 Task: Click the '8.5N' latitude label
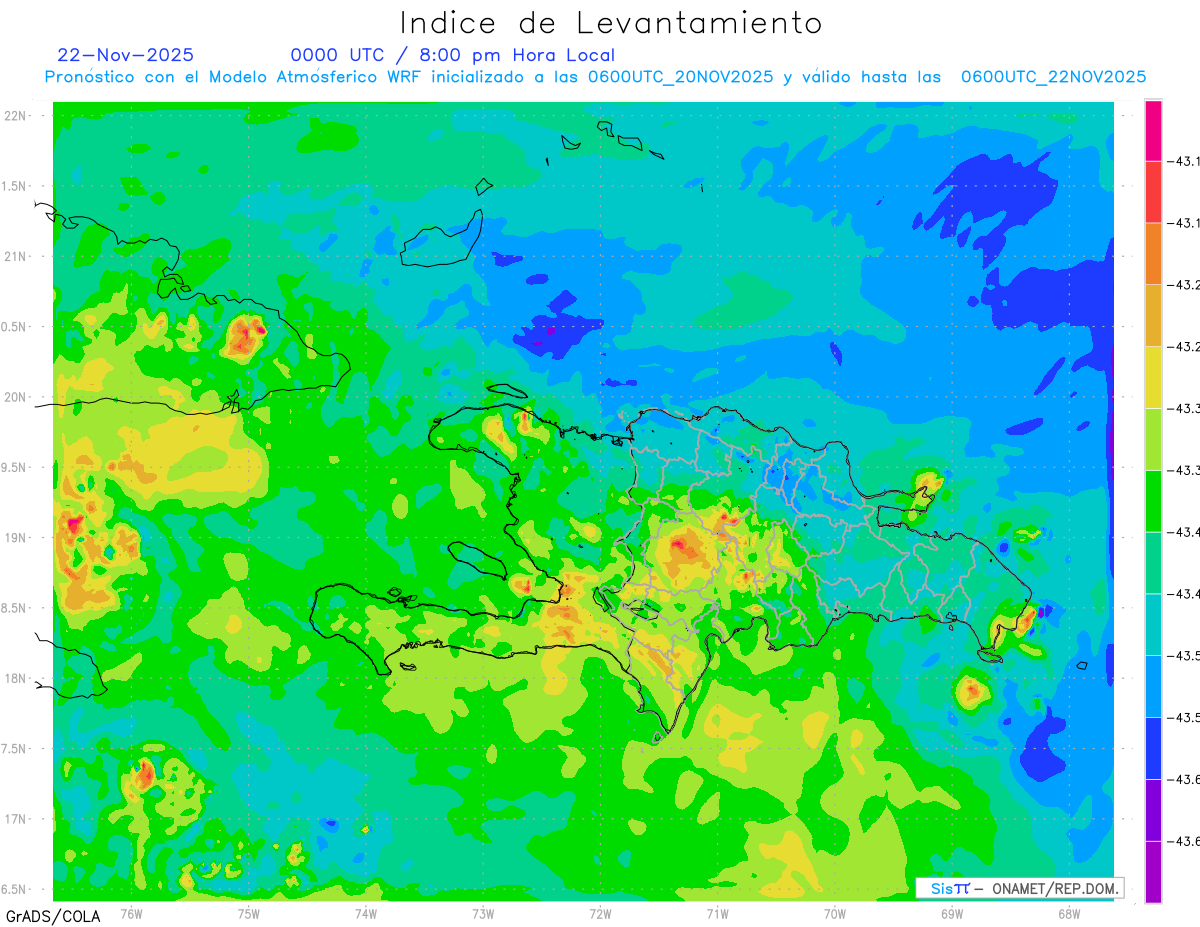(15, 608)
